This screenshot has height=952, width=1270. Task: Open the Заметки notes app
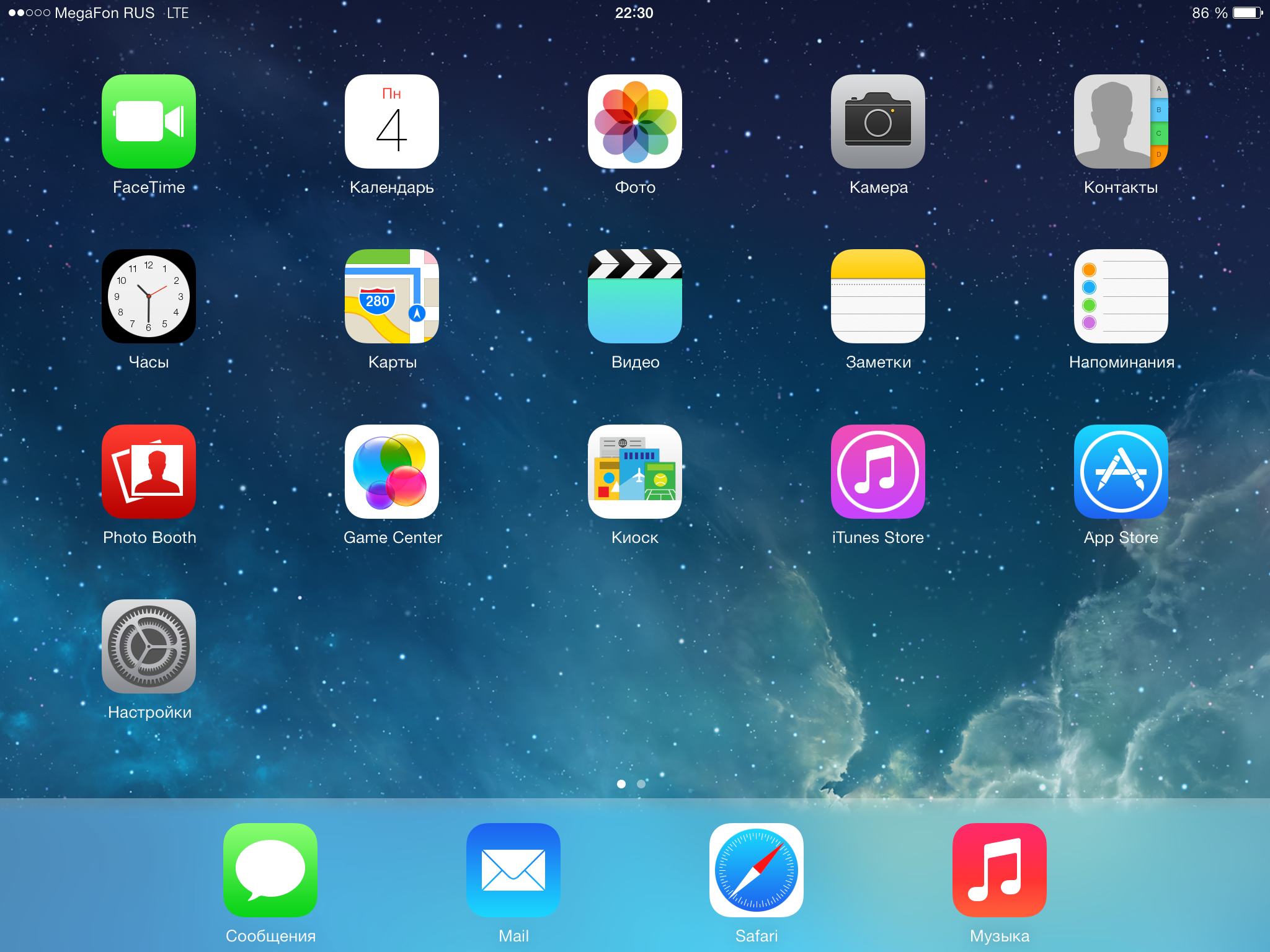coord(878,296)
